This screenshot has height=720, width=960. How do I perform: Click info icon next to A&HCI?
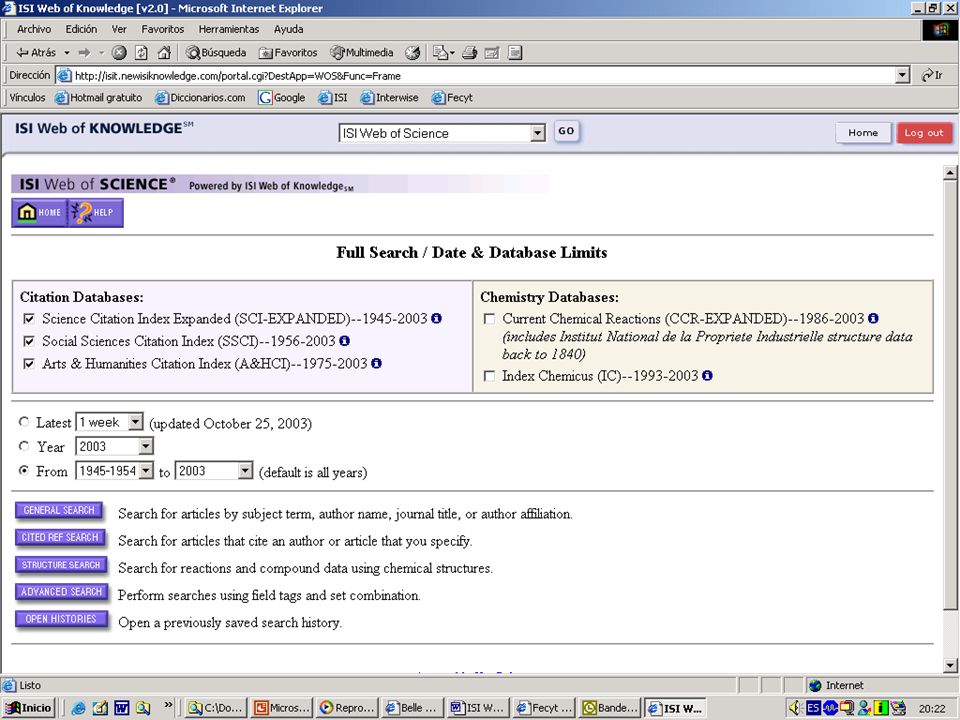coord(376,363)
